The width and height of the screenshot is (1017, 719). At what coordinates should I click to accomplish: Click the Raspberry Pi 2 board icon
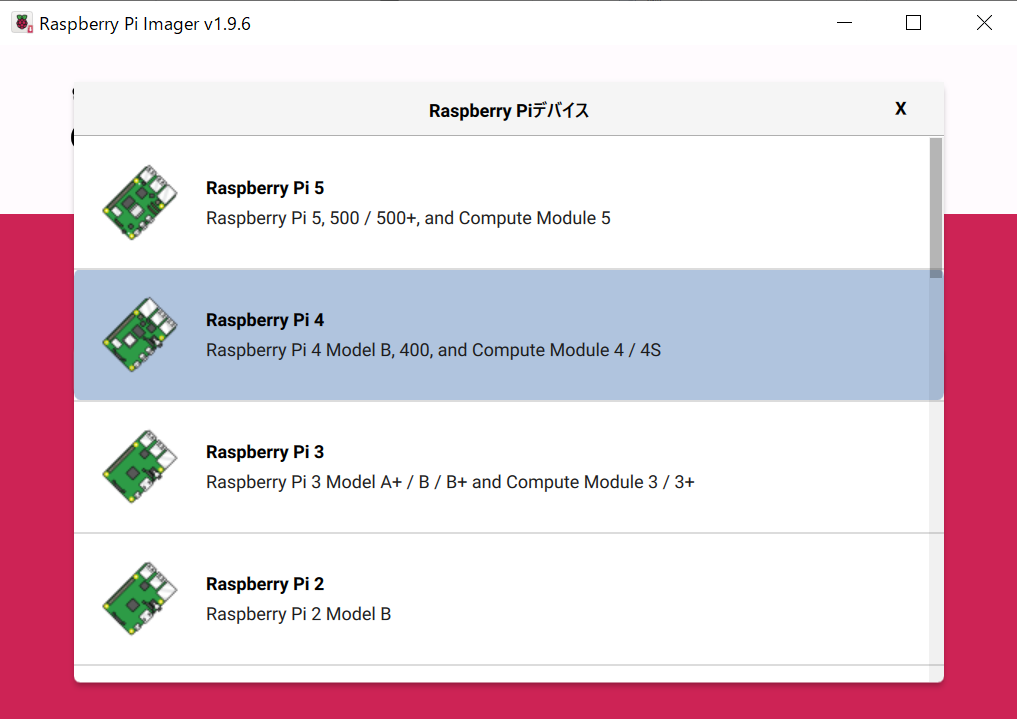[140, 599]
